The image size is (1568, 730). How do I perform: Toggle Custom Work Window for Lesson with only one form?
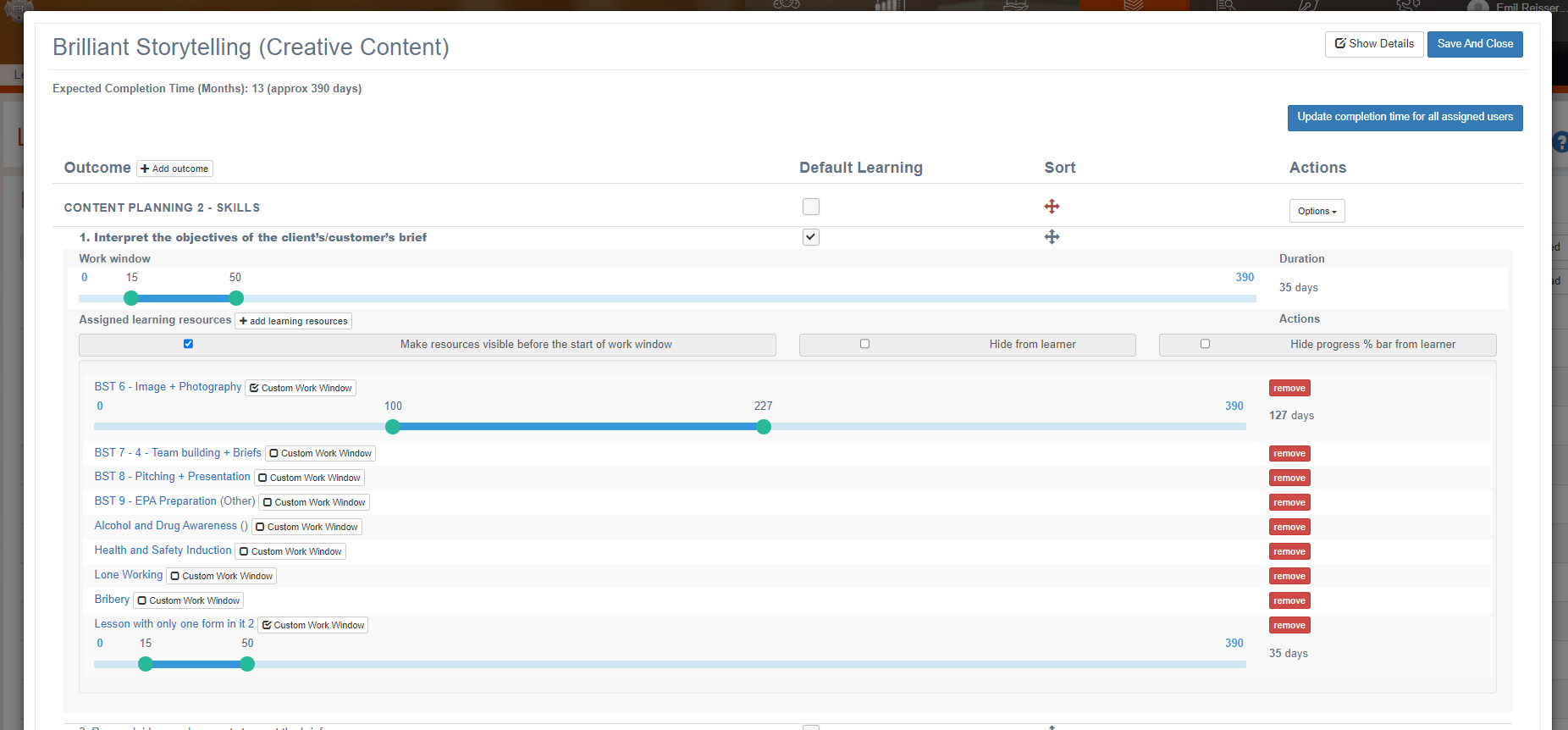[313, 625]
